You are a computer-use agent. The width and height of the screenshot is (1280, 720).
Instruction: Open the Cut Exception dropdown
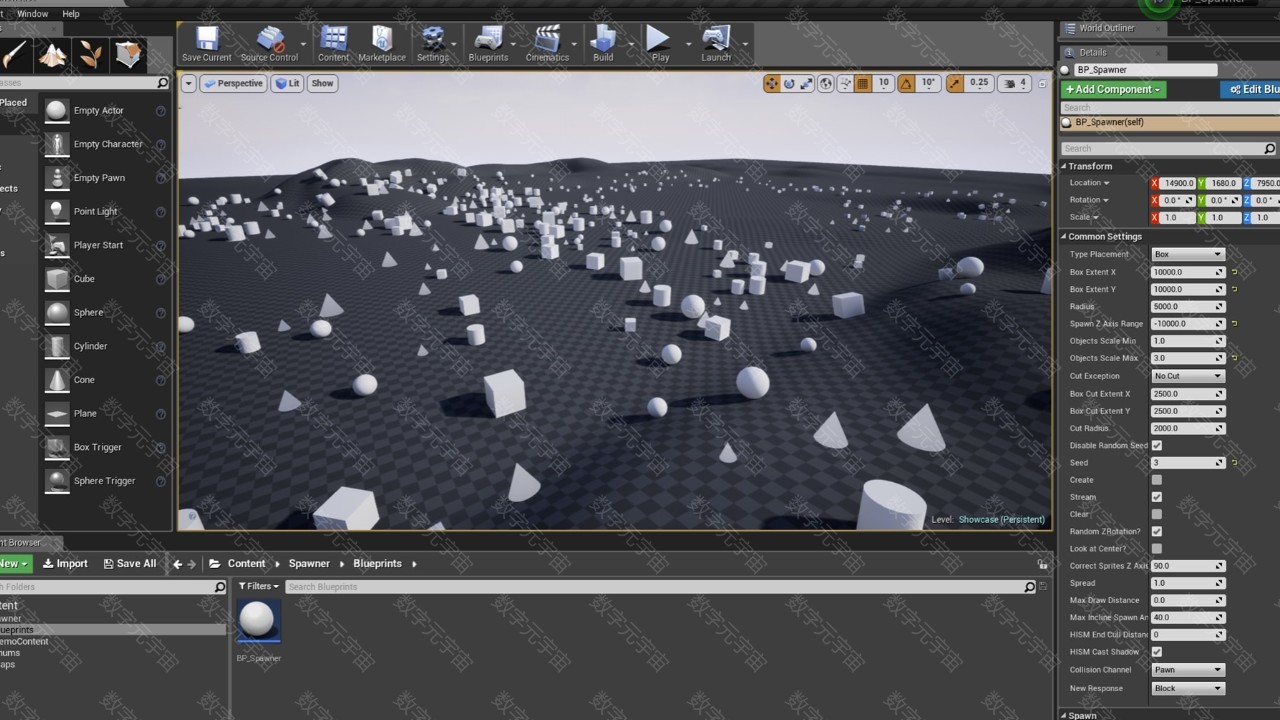(1188, 376)
